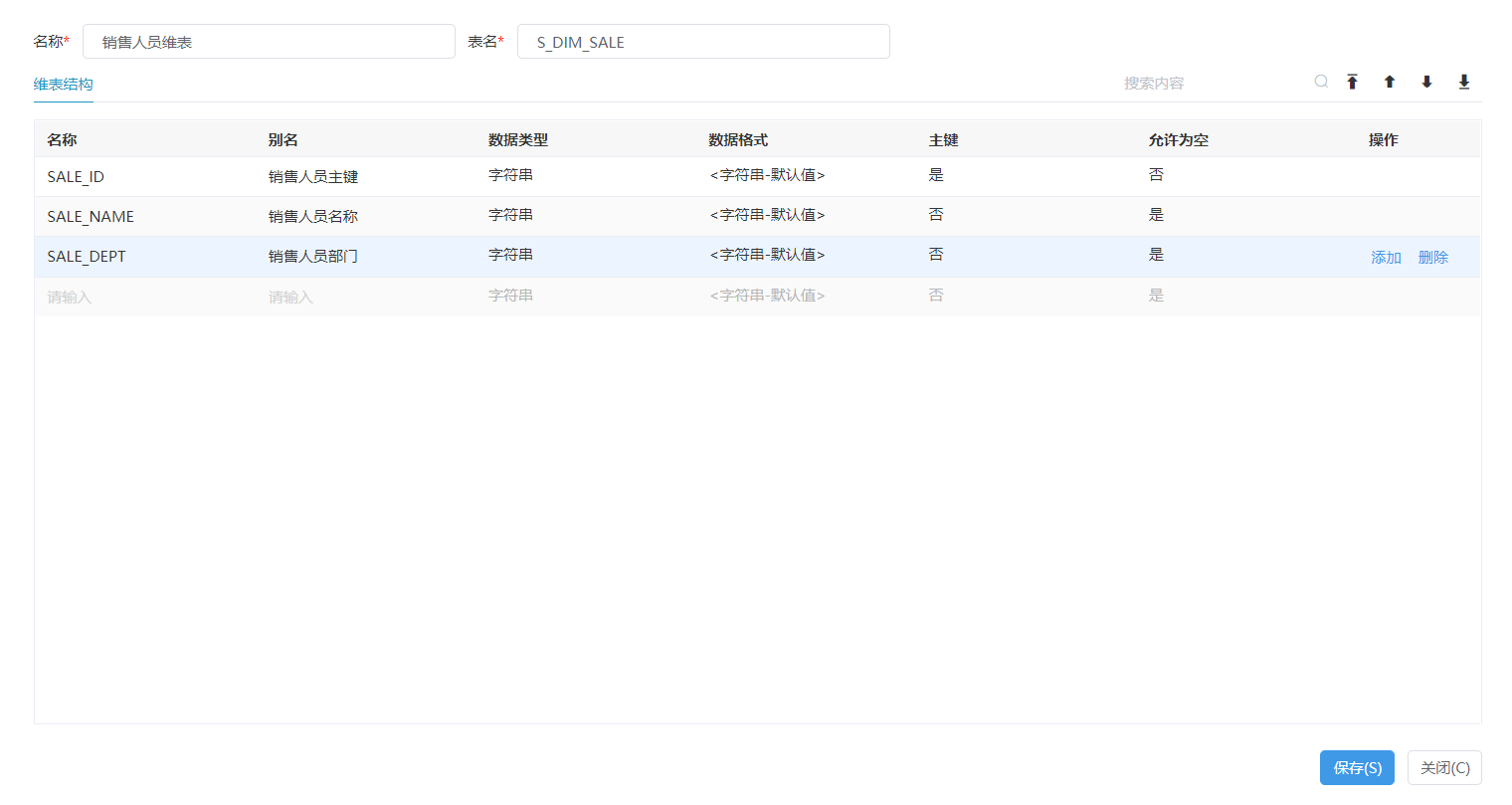This screenshot has height=805, width=1512.
Task: Click the 主键 column header
Action: 943,140
